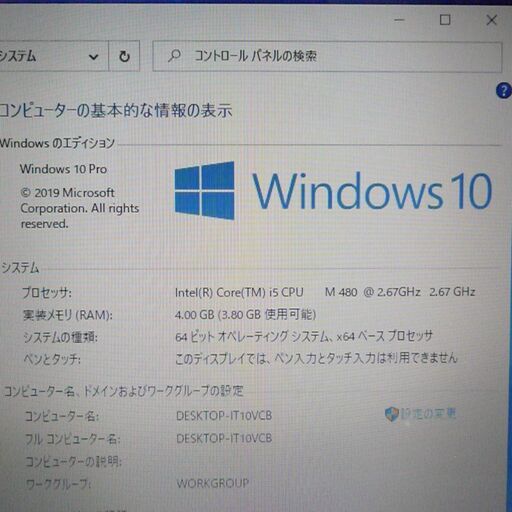Click the プロセッサ label
Screen dimensions: 512x512
[x=47, y=293]
